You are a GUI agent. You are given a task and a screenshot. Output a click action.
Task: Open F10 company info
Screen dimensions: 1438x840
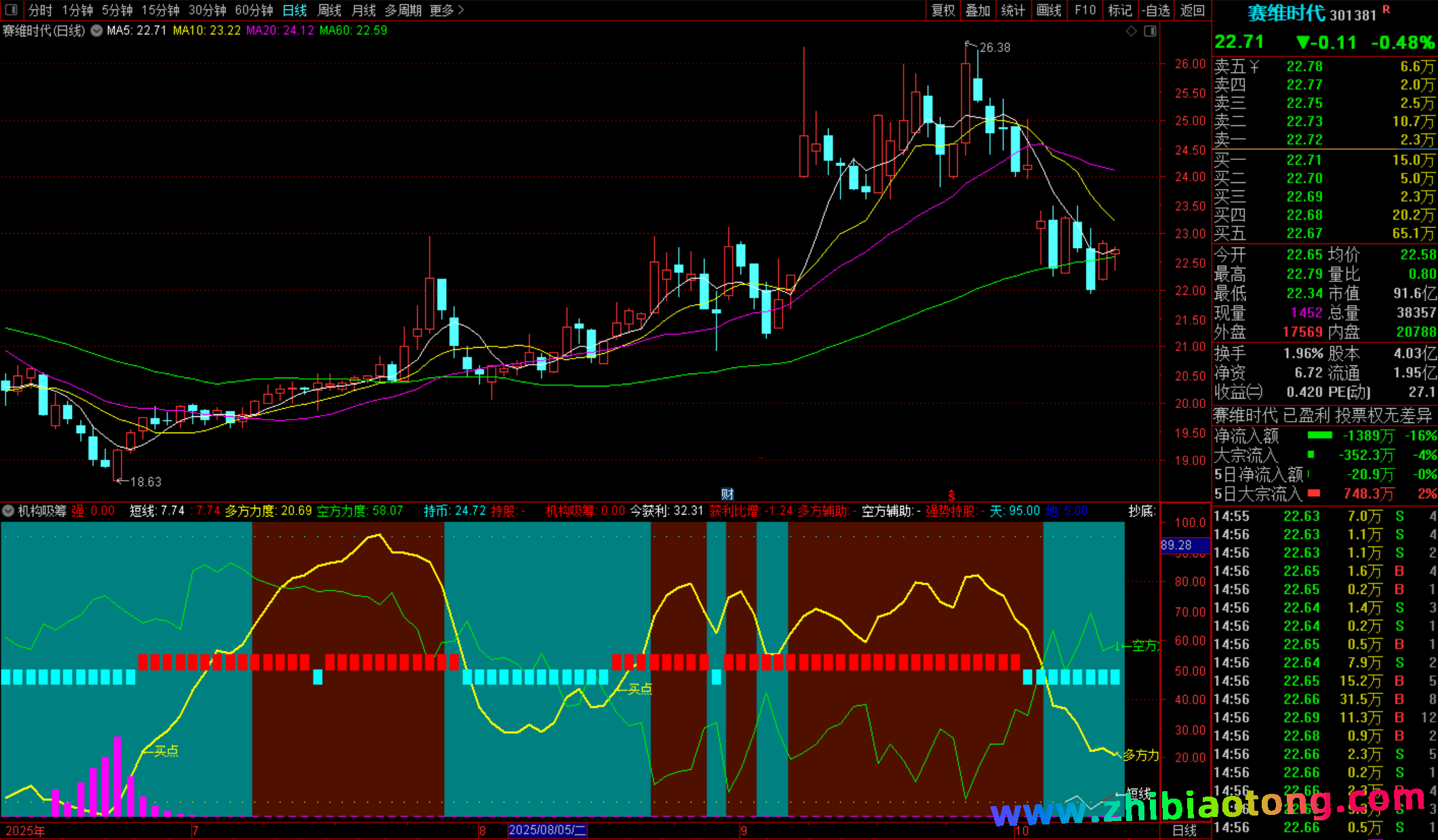(x=1085, y=10)
